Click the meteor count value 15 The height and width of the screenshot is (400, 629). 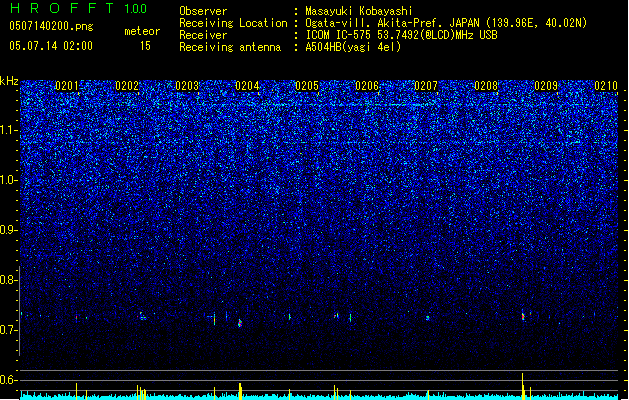145,46
